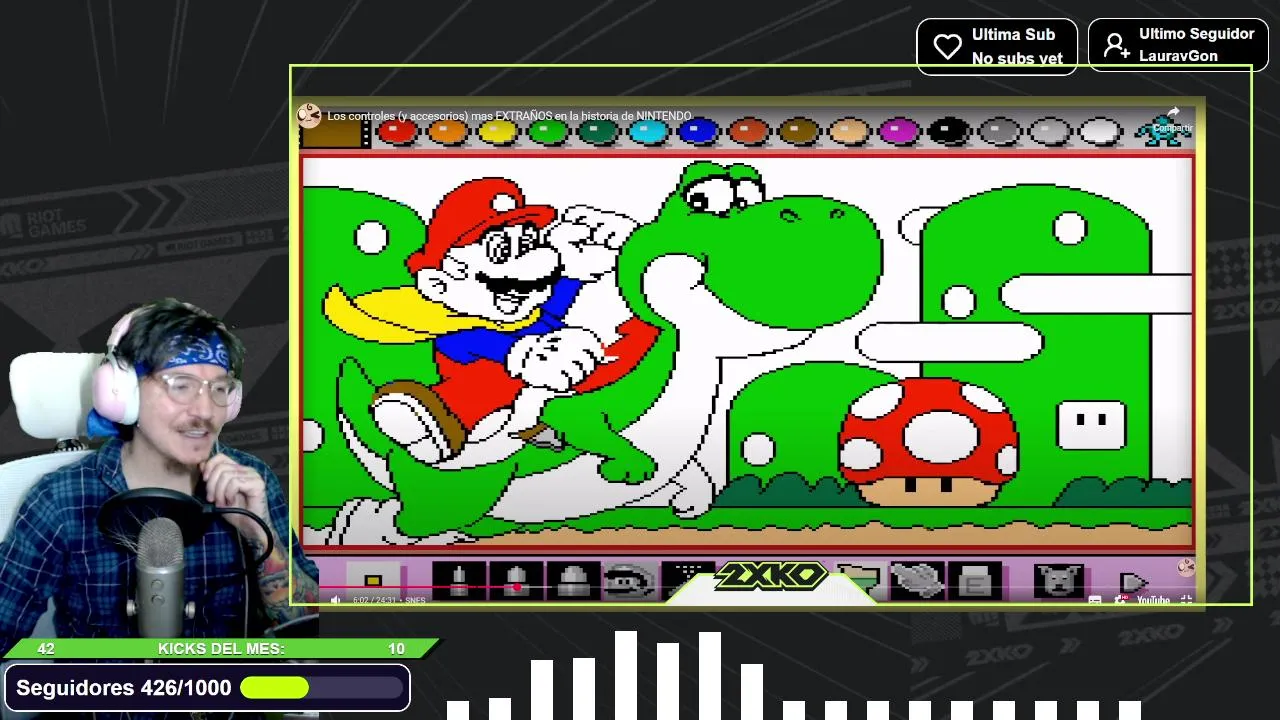This screenshot has width=1280, height=720.
Task: Pick the black paint color
Action: 949,132
